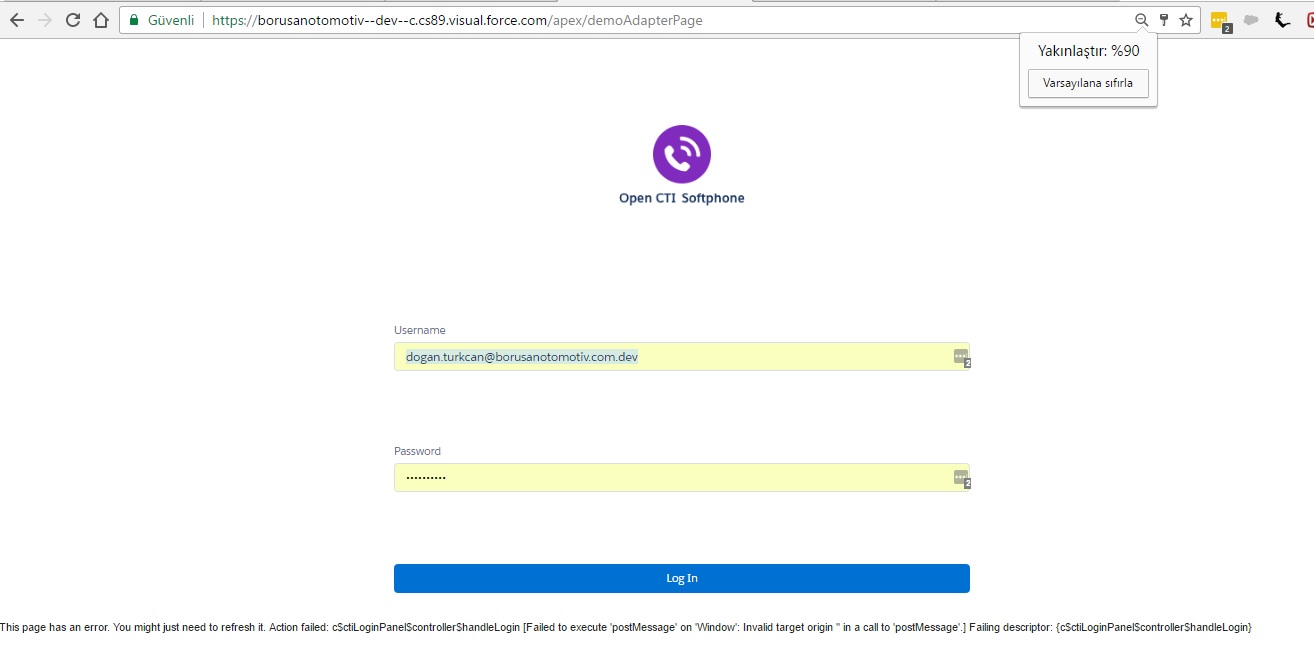Click the black silhouette extension icon
Screen dimensions: 1314x668
point(1283,19)
